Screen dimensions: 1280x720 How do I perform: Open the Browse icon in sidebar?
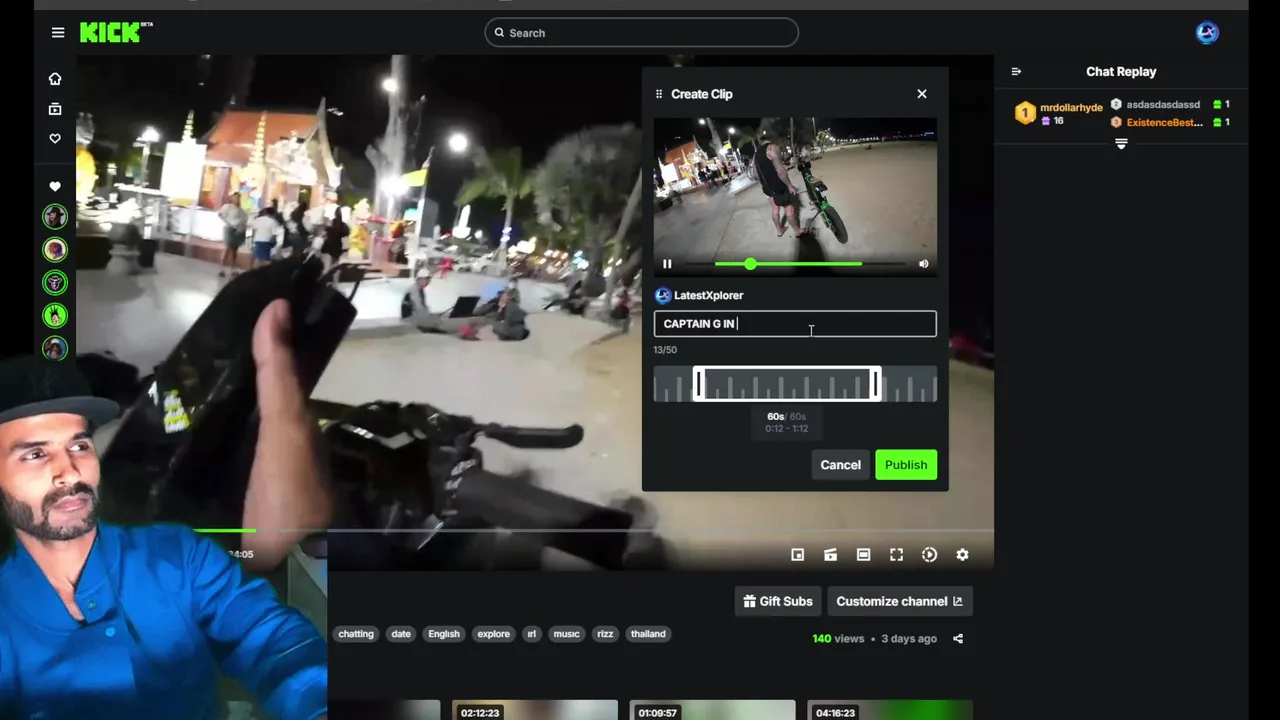(x=55, y=109)
